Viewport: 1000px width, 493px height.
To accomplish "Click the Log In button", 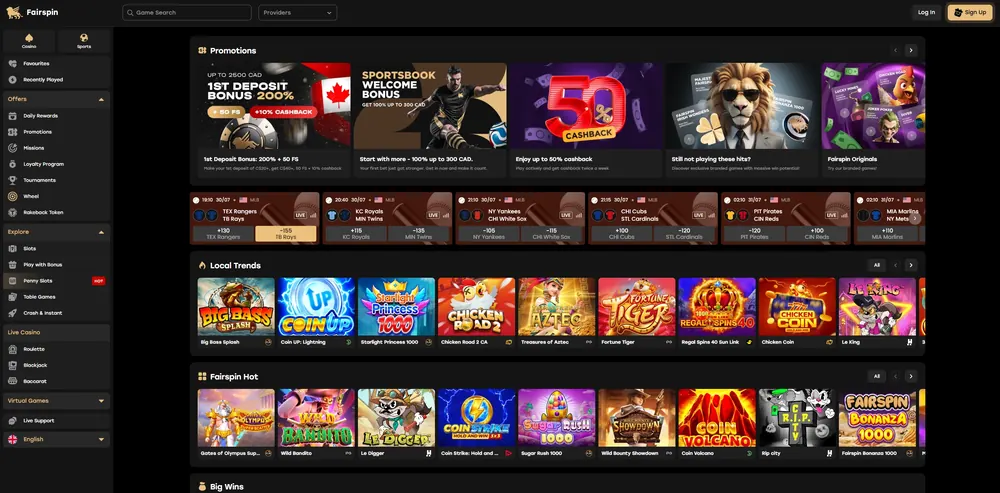I will tap(926, 12).
